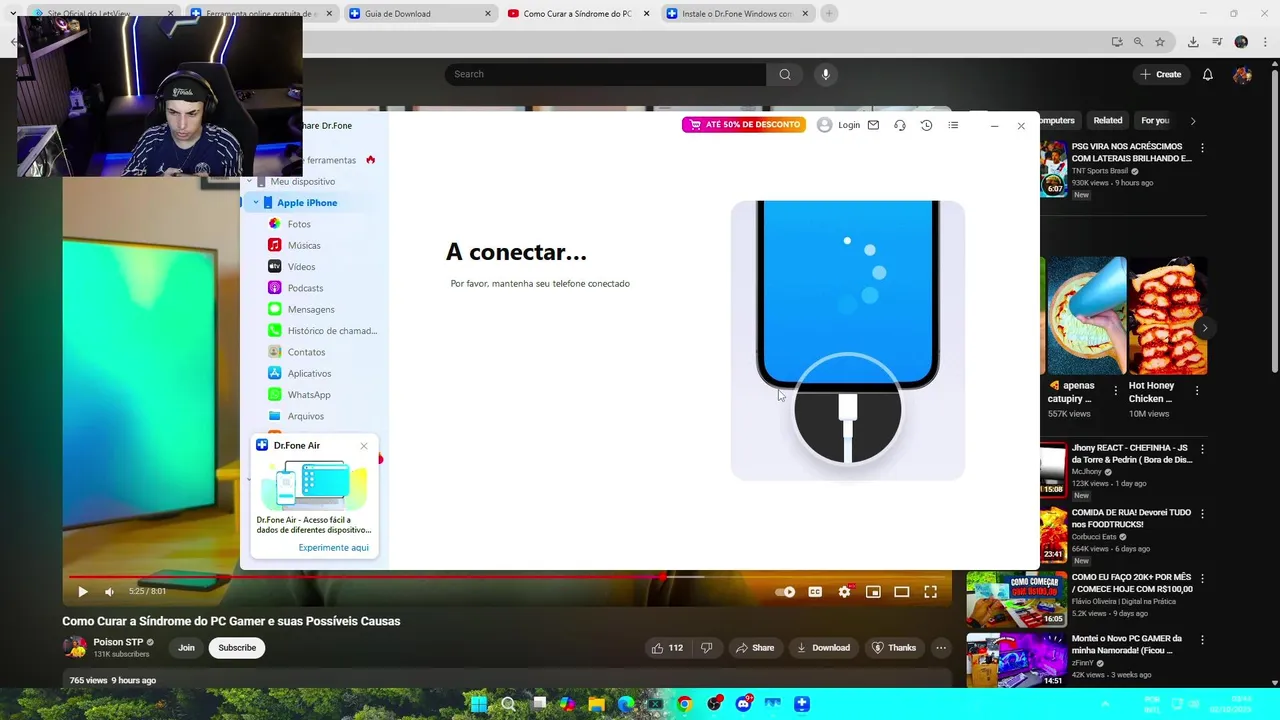Open Músicas in Dr.Fone sidebar
Screen dimensions: 1280x720
[x=304, y=245]
